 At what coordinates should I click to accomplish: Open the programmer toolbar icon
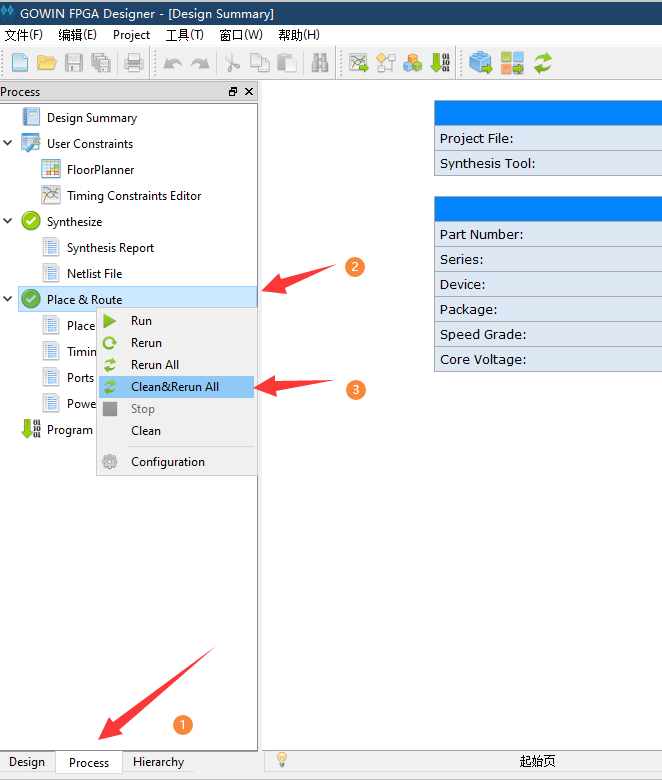(440, 63)
